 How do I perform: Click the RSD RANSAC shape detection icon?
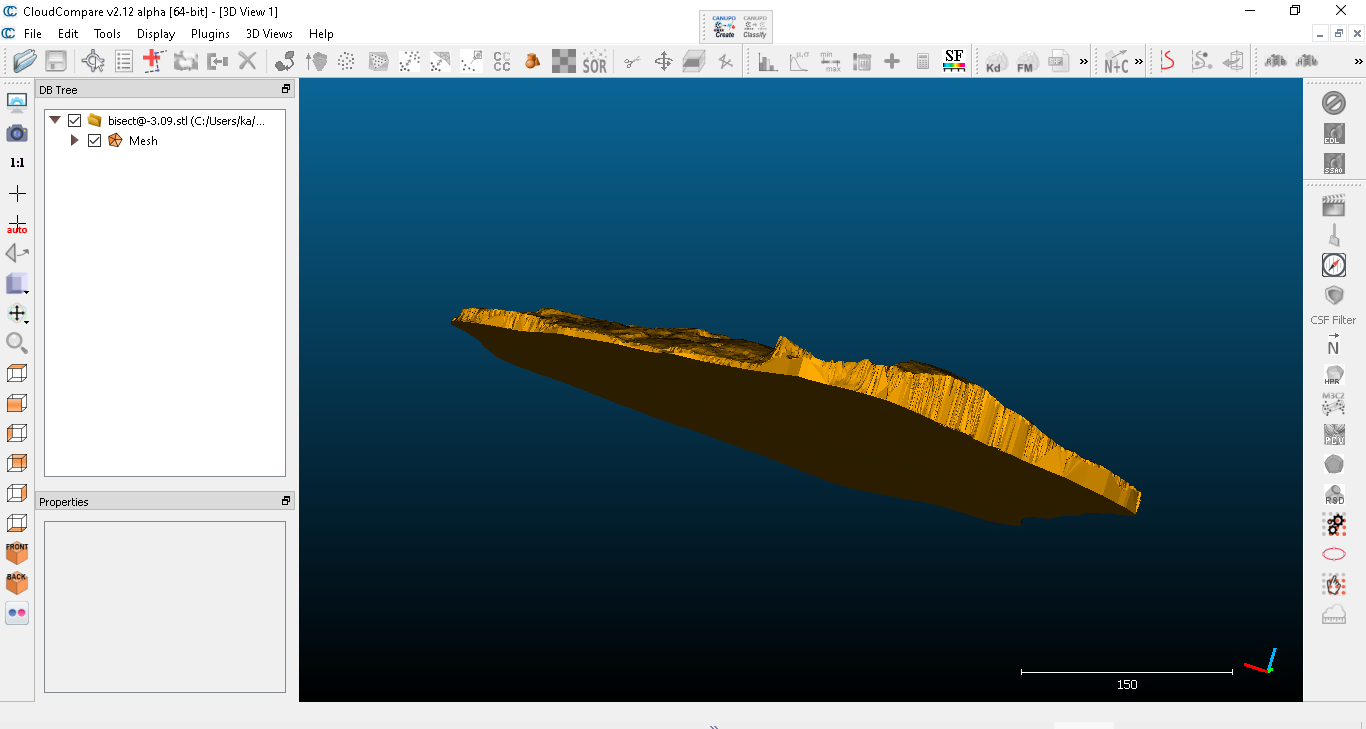click(1334, 494)
